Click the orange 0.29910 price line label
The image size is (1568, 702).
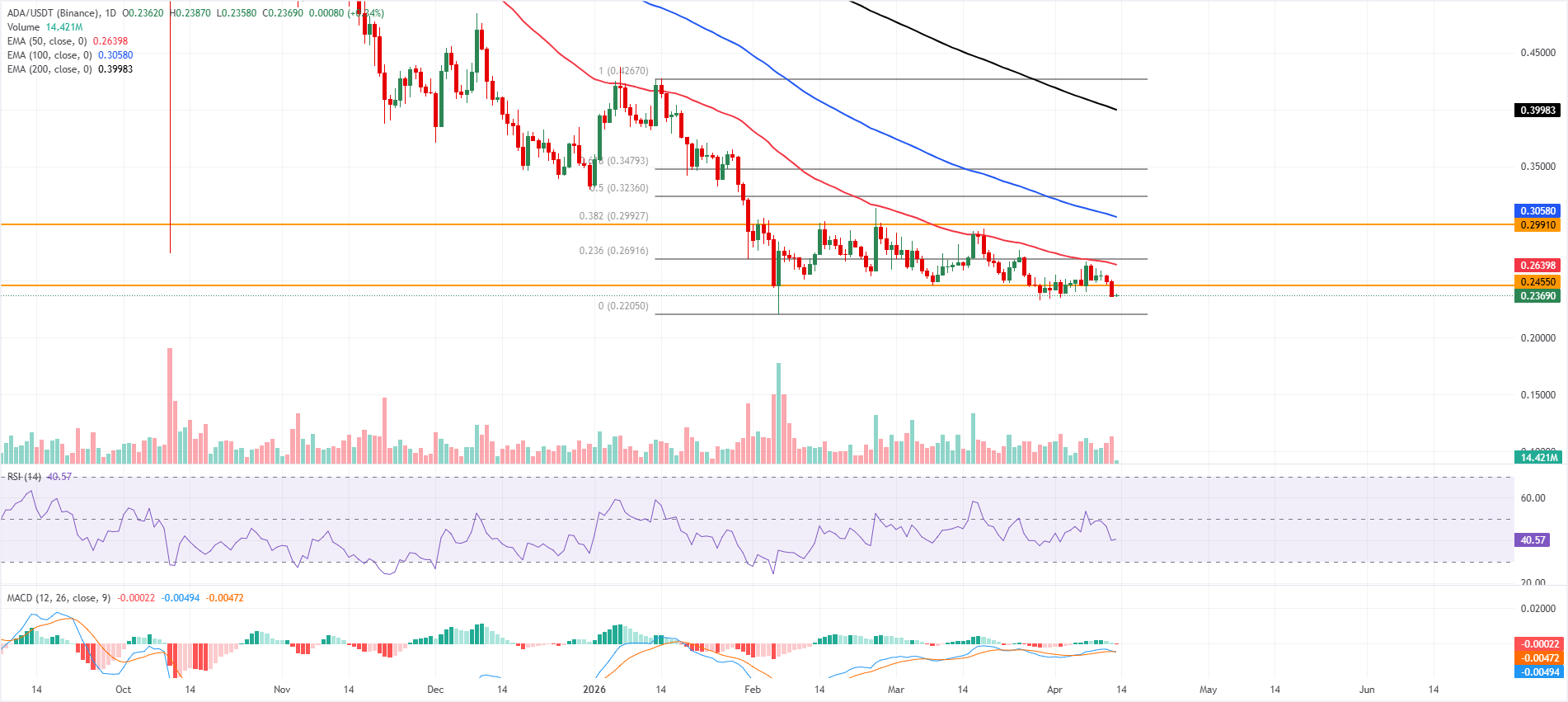pyautogui.click(x=1537, y=225)
